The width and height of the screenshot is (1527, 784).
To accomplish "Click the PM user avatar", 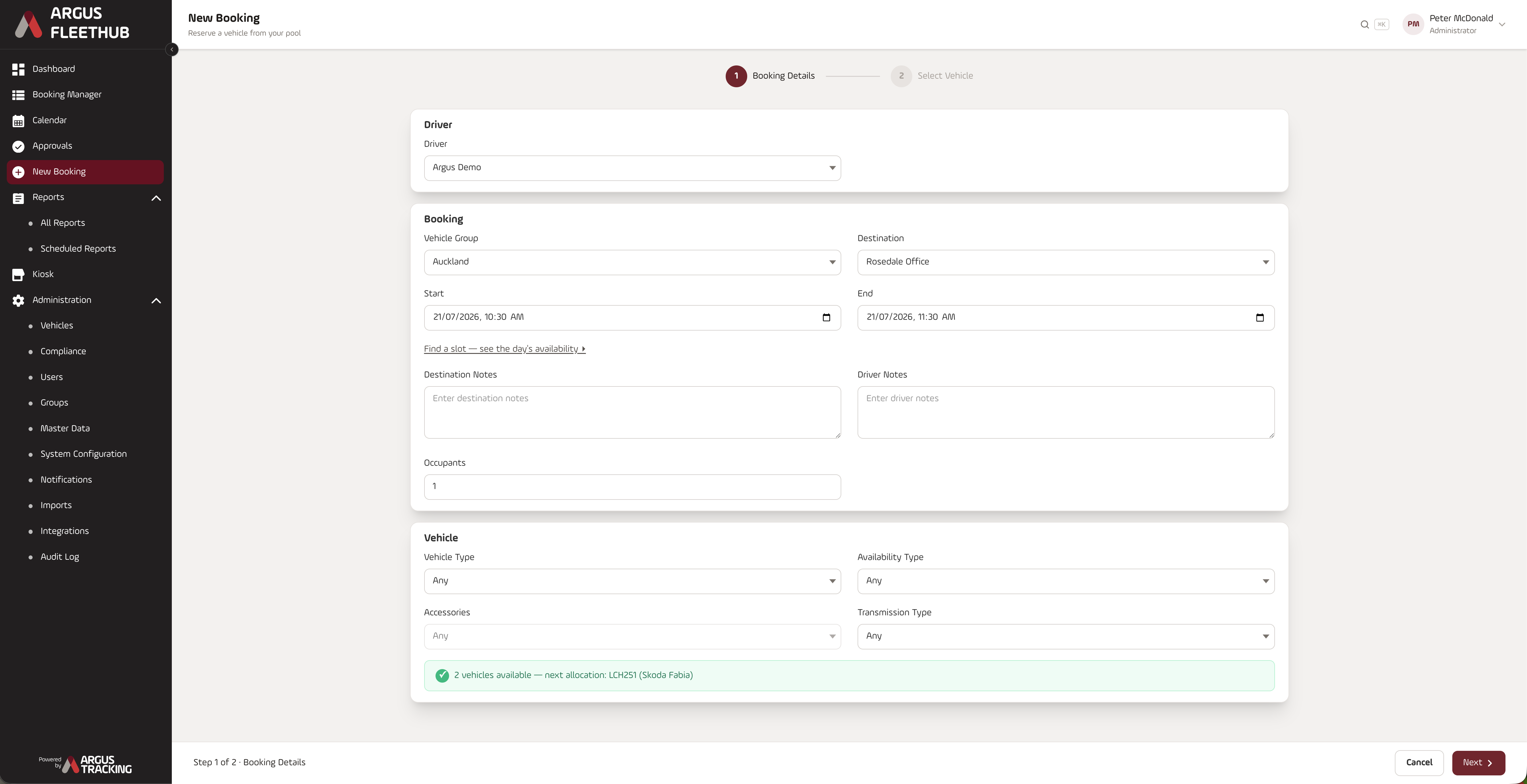I will 1413,24.
